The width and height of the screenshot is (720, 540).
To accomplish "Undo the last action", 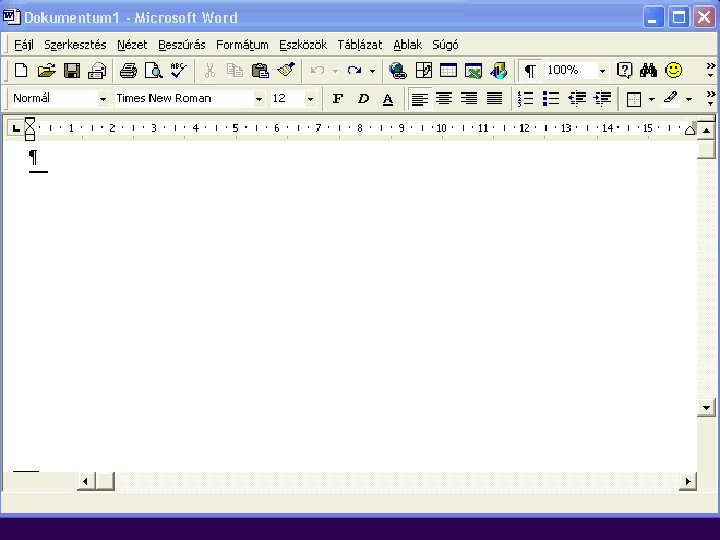I will (x=317, y=71).
